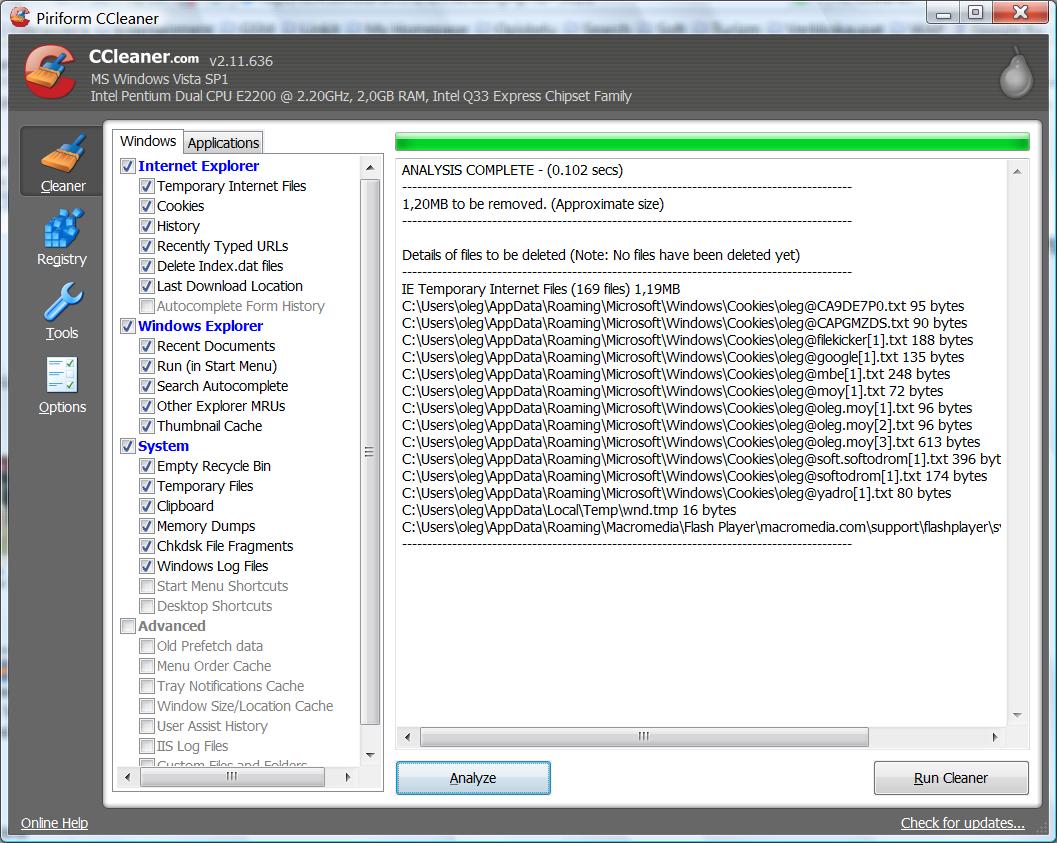Uncheck Memory Dumps
The width and height of the screenshot is (1057, 843).
(146, 526)
